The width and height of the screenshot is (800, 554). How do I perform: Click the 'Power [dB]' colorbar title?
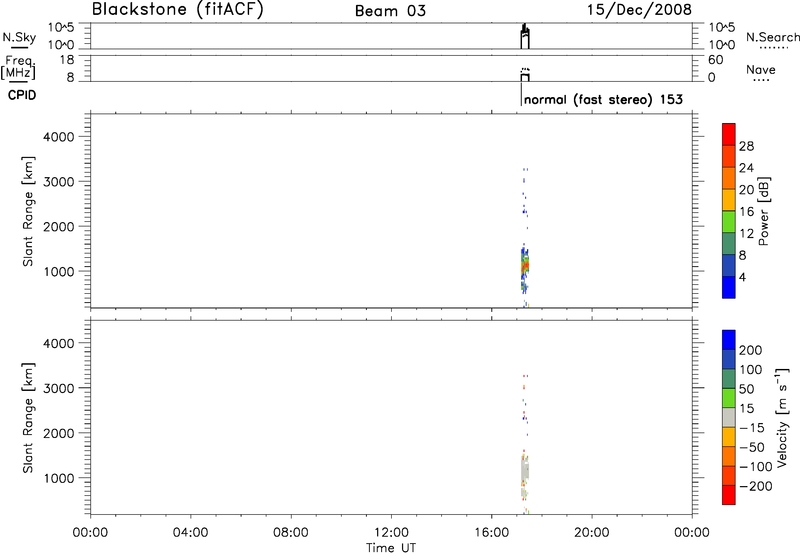pos(763,211)
